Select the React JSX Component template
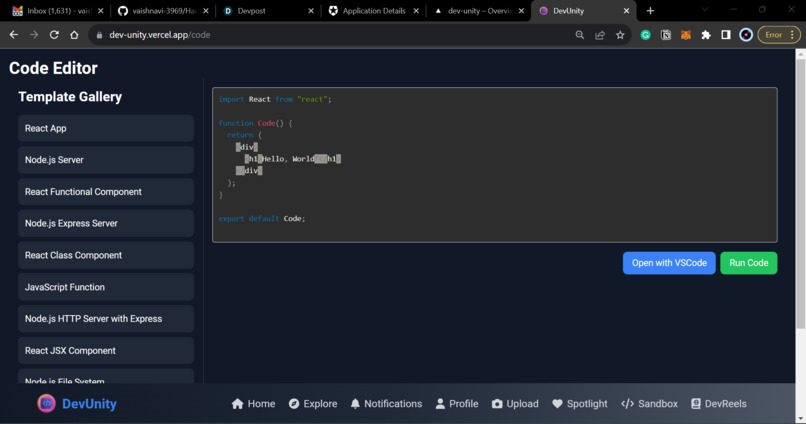806x424 pixels. click(x=106, y=351)
